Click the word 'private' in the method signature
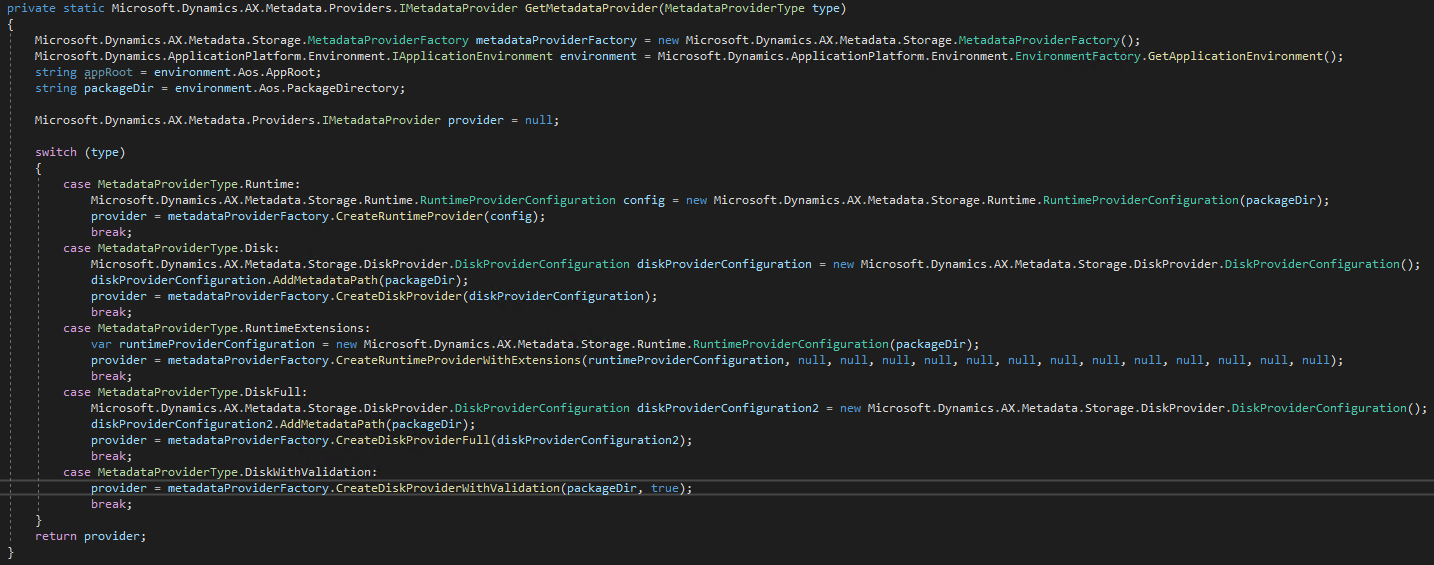Screen dimensions: 1434x565 pos(31,8)
